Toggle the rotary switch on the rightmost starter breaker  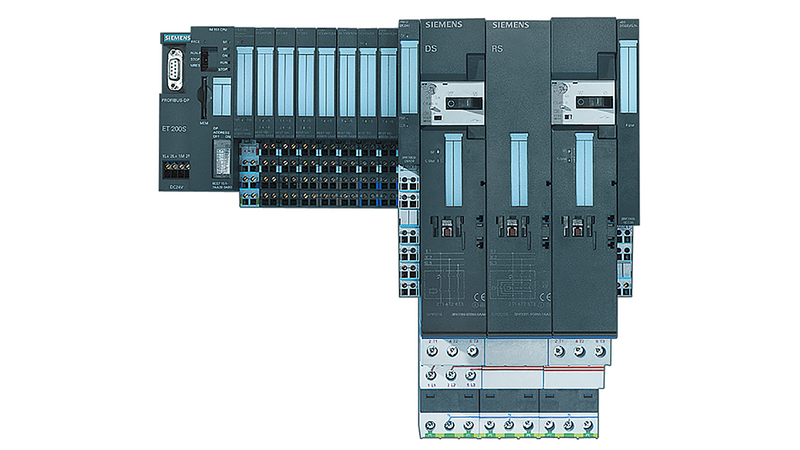coord(594,103)
